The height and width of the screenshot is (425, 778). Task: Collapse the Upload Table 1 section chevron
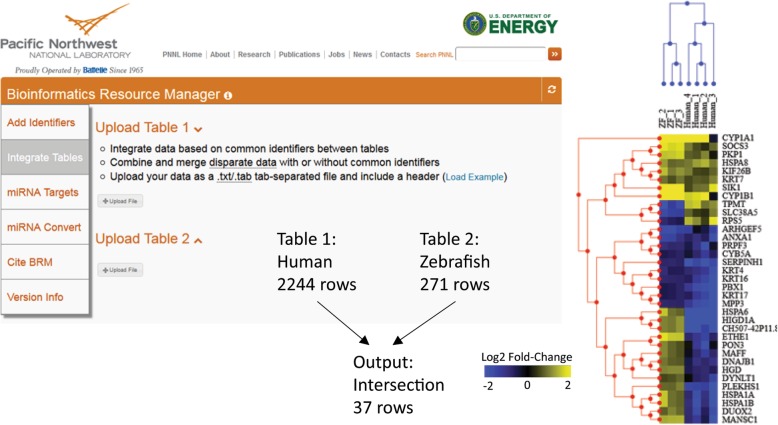tap(198, 129)
